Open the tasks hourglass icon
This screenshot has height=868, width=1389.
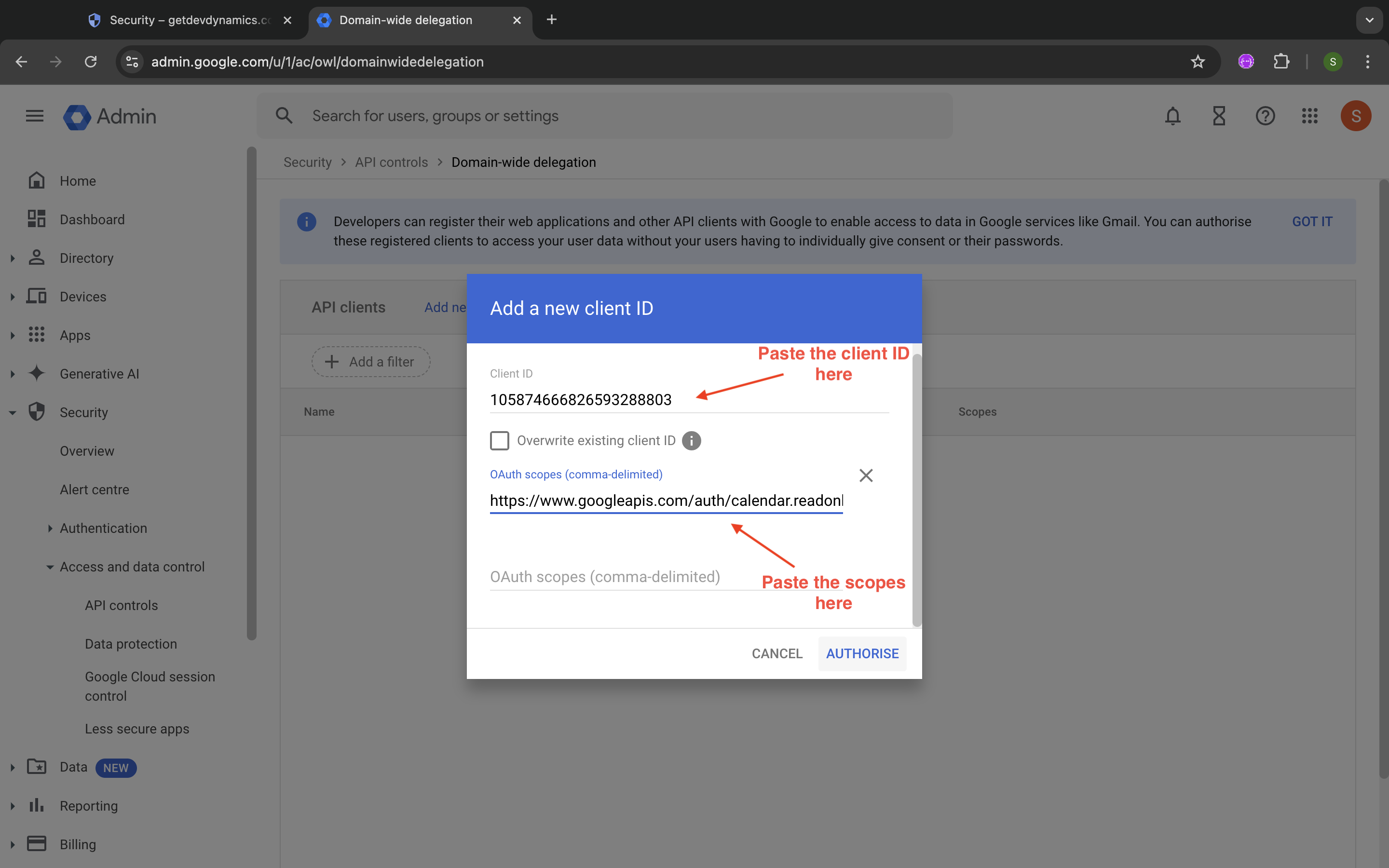click(x=1219, y=116)
